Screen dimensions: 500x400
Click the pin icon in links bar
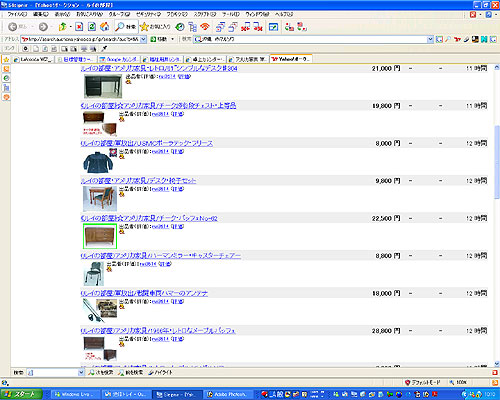click(x=104, y=49)
